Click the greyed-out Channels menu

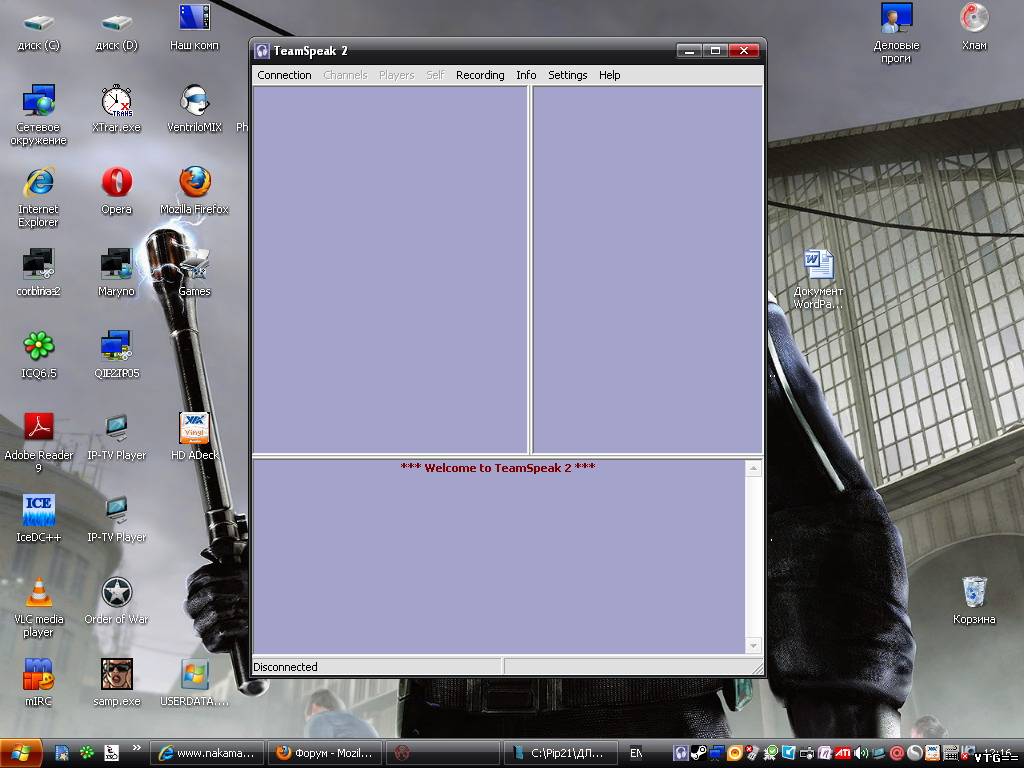[345, 75]
